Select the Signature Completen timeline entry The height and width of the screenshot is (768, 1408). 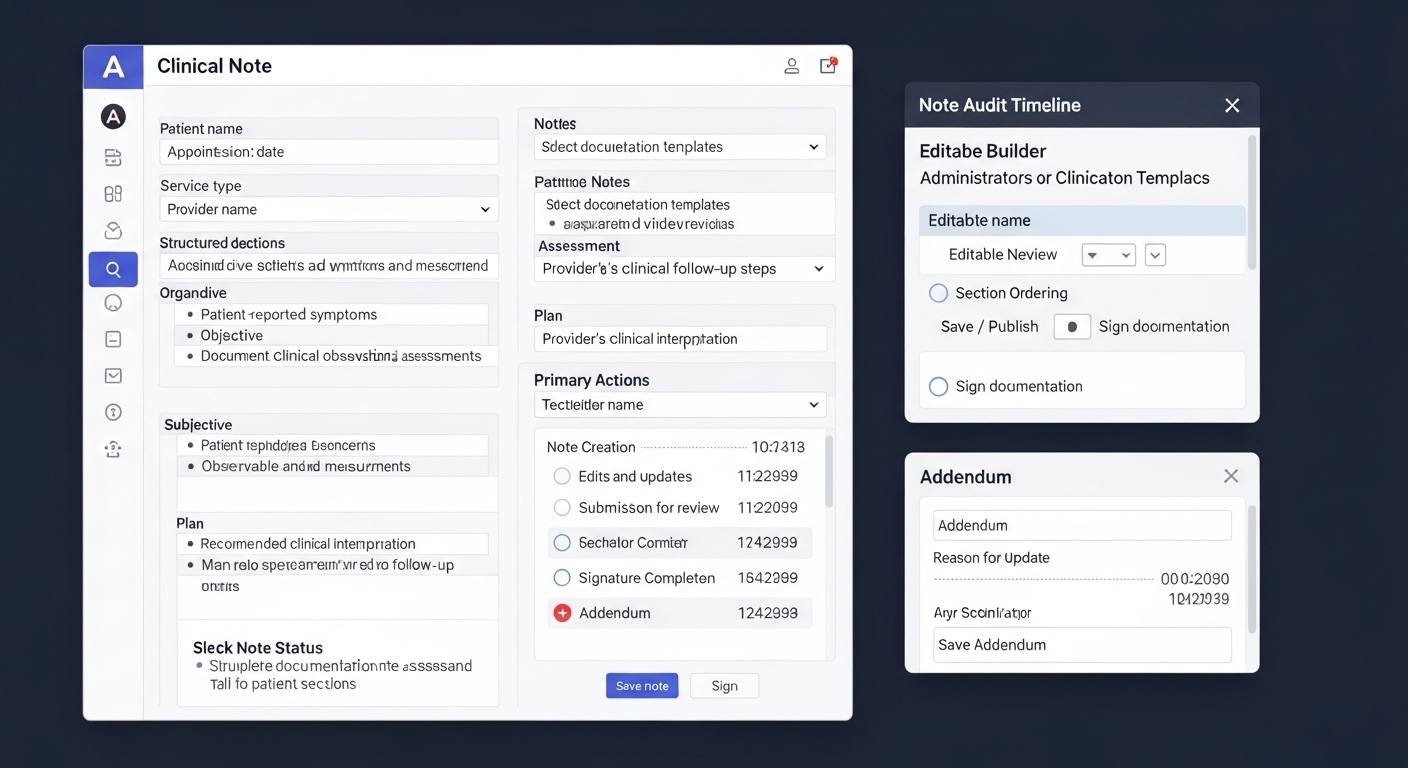(646, 578)
